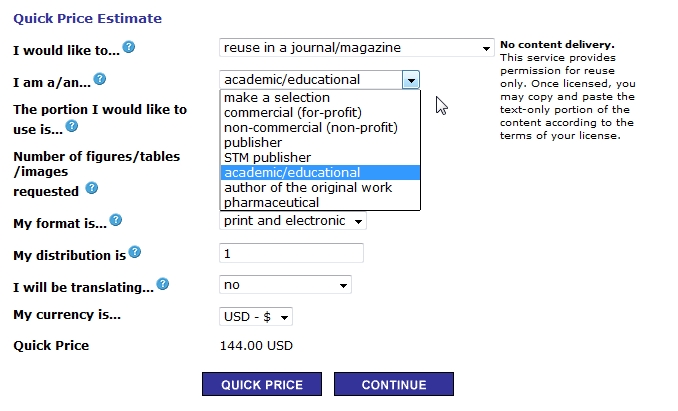The image size is (678, 411).
Task: Choose the "pharmaceutical" list option
Action: pos(272,202)
